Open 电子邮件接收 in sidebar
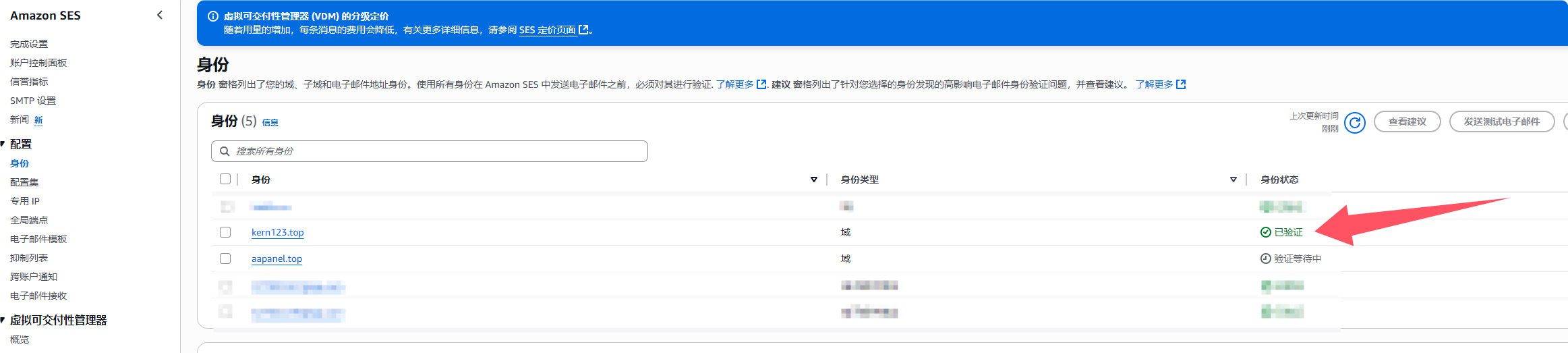The height and width of the screenshot is (353, 1568). click(38, 296)
